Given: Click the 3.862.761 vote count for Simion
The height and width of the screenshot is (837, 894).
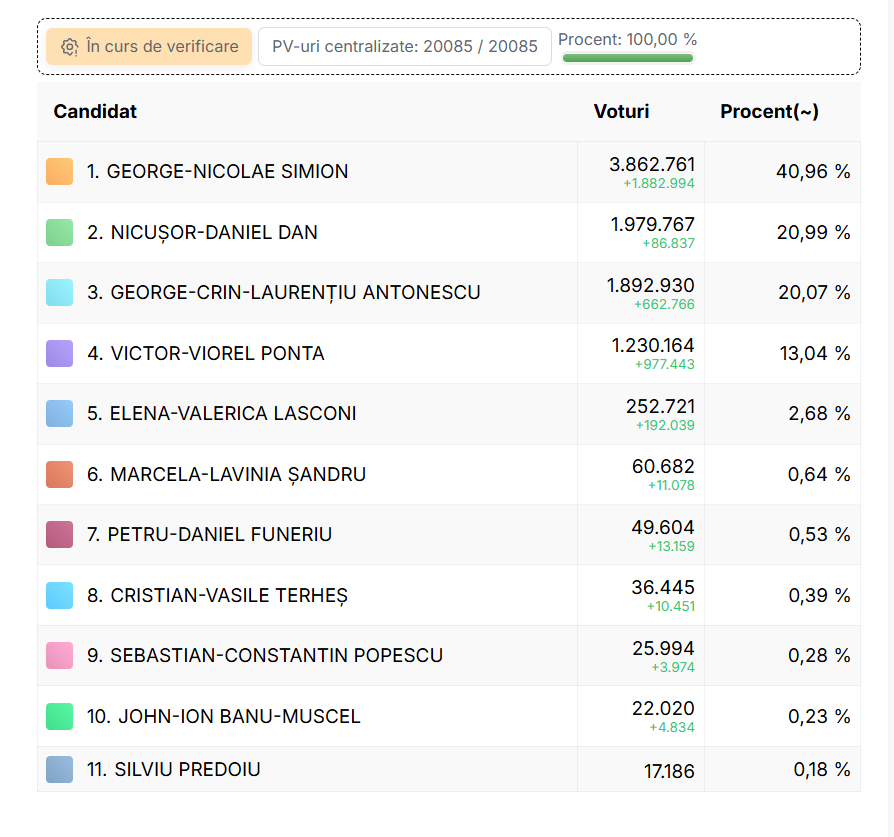Looking at the screenshot, I should click(x=651, y=164).
